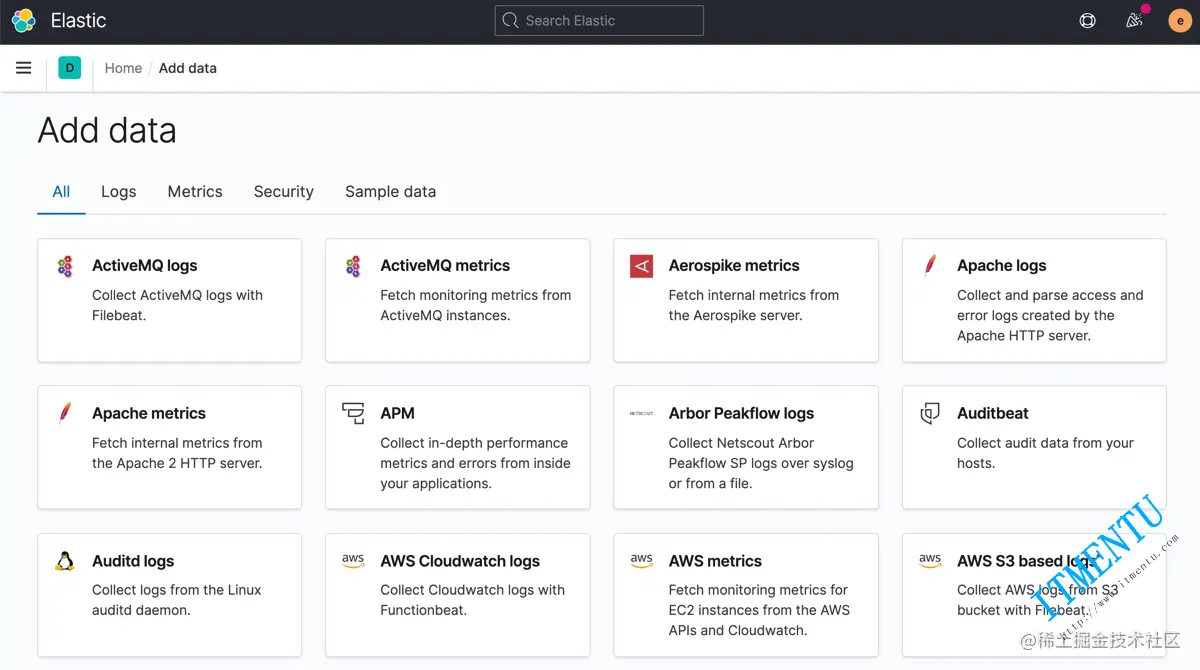The height and width of the screenshot is (670, 1200).
Task: Click 'Fetch internal metrics from the Apache 2' text
Action: (x=177, y=453)
